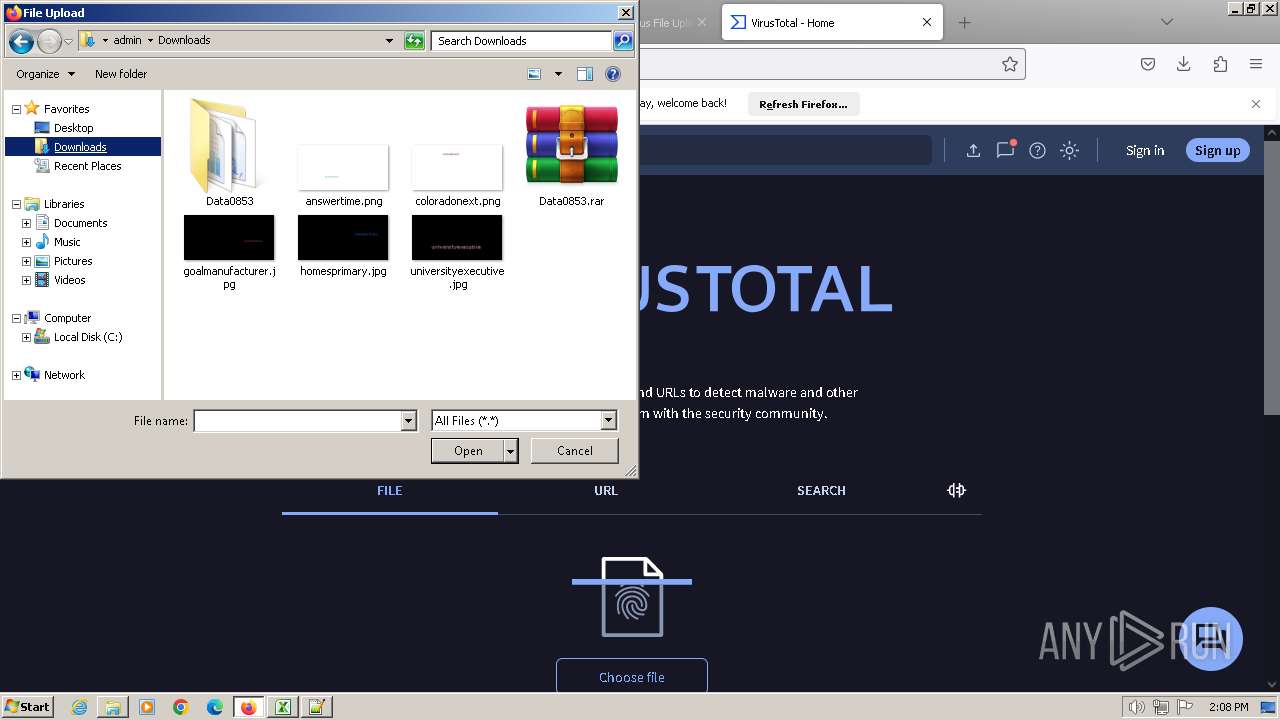Click the Forward arrow in File Upload dialog
Viewport: 1280px width, 720px height.
pyautogui.click(x=49, y=41)
